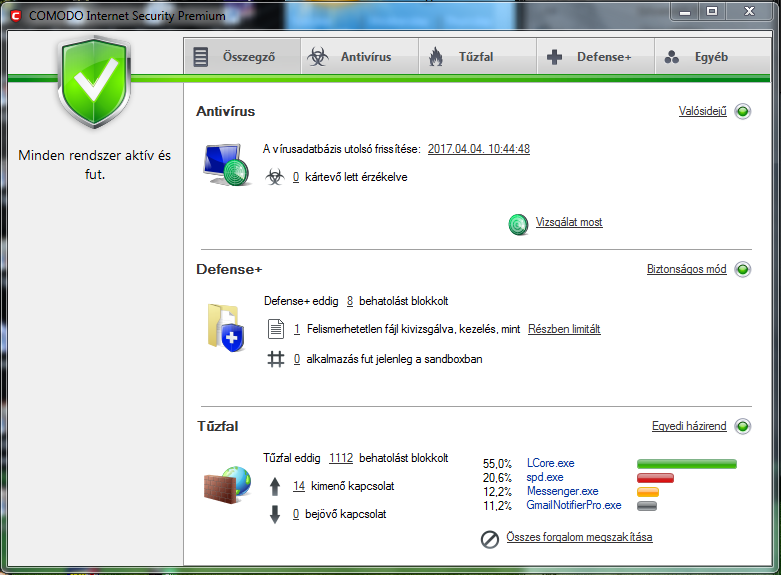Viewport: 781px width, 575px height.
Task: Open the Részben limitált link
Action: (564, 329)
